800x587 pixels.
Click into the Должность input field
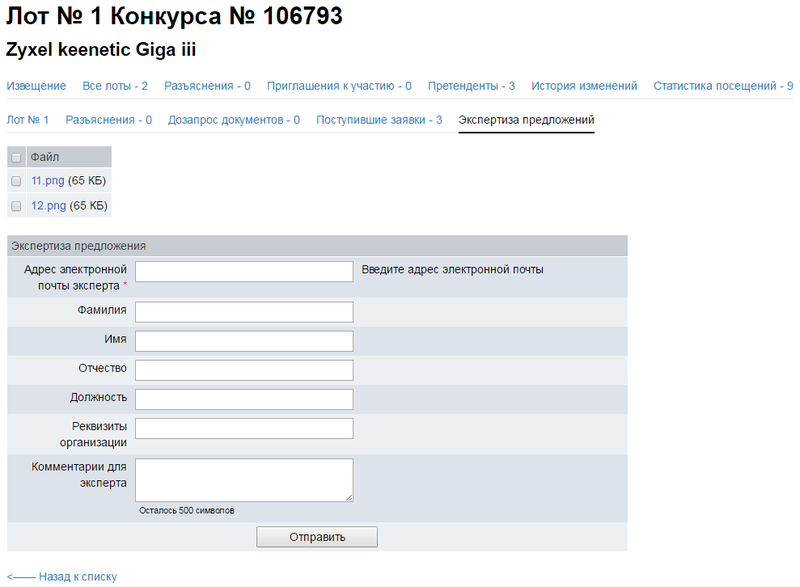(244, 399)
